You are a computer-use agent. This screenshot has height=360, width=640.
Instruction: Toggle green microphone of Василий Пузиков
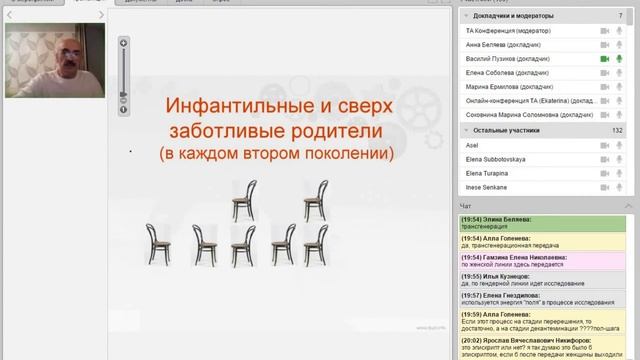click(619, 58)
